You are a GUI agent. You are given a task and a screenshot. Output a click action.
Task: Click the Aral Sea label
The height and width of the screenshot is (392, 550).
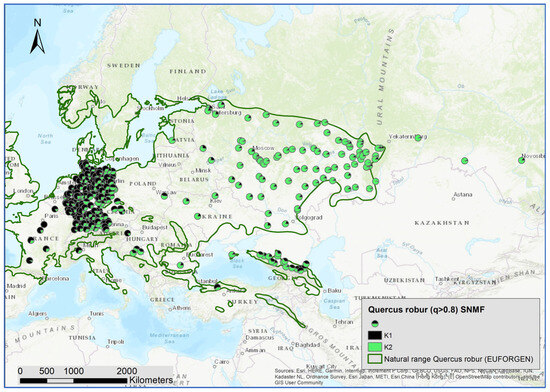click(x=381, y=253)
